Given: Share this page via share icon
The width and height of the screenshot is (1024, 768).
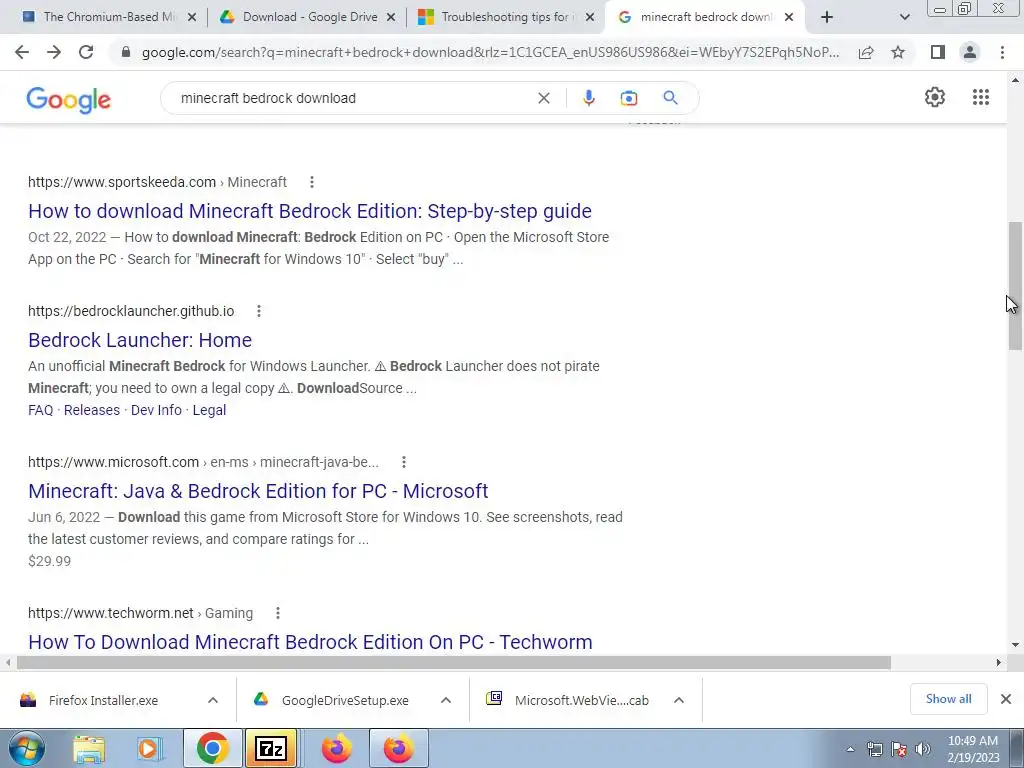Looking at the screenshot, I should 866,52.
